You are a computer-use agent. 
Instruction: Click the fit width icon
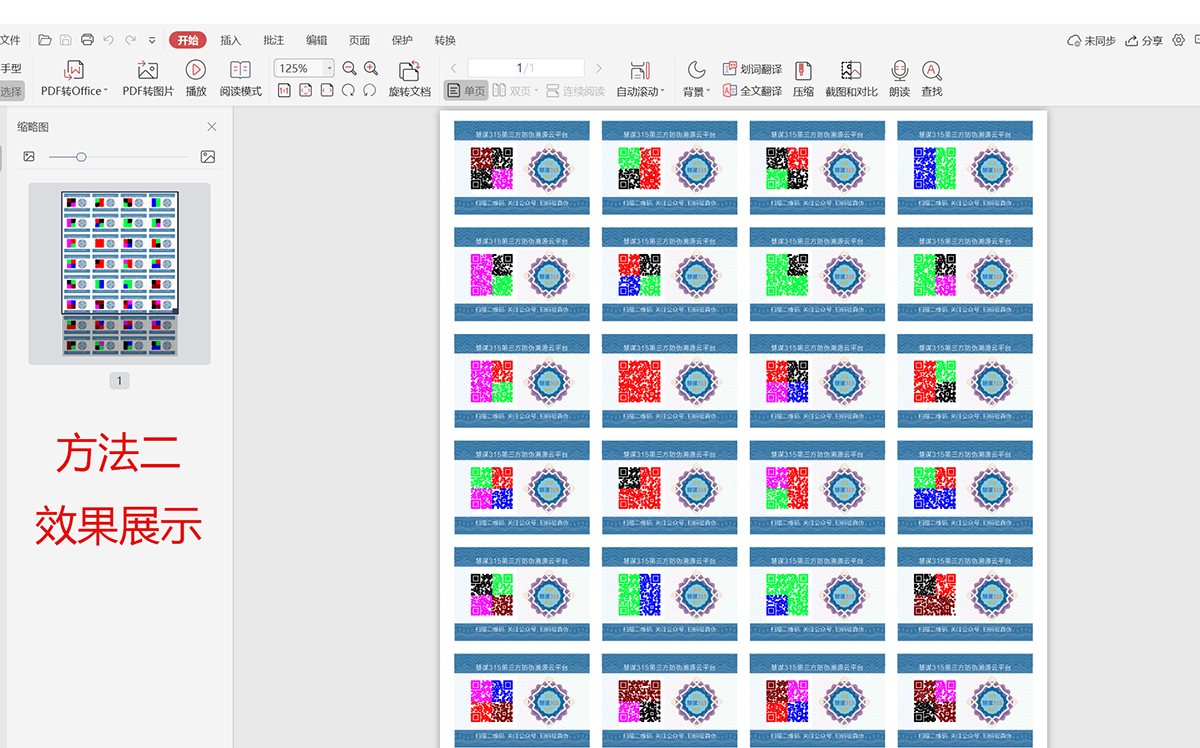coord(327,91)
